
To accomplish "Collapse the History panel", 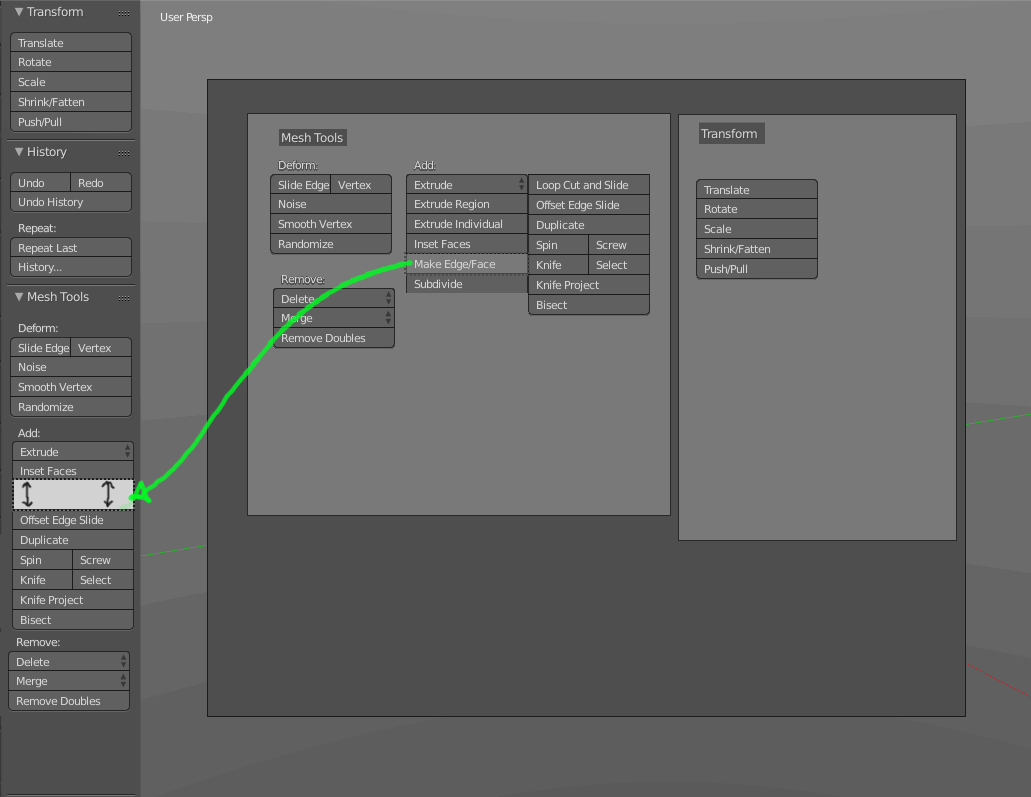I will (19, 152).
